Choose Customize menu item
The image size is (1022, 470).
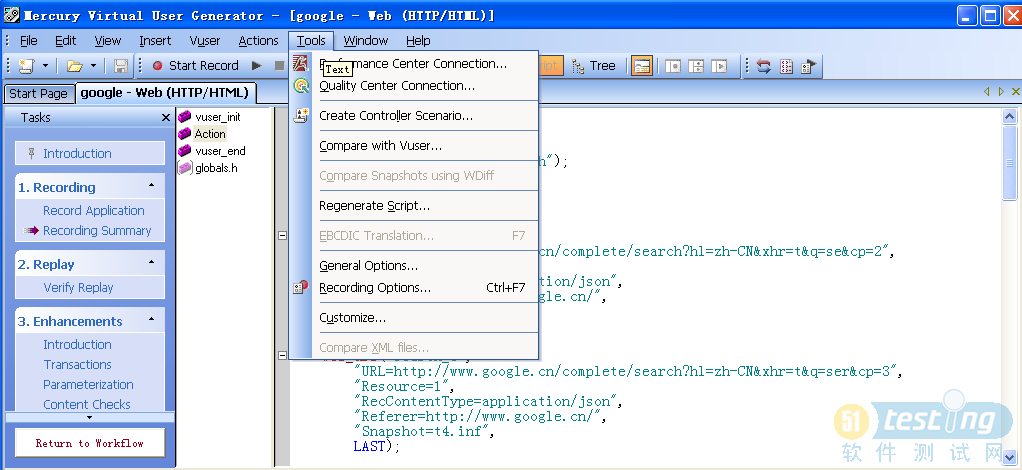click(x=414, y=317)
